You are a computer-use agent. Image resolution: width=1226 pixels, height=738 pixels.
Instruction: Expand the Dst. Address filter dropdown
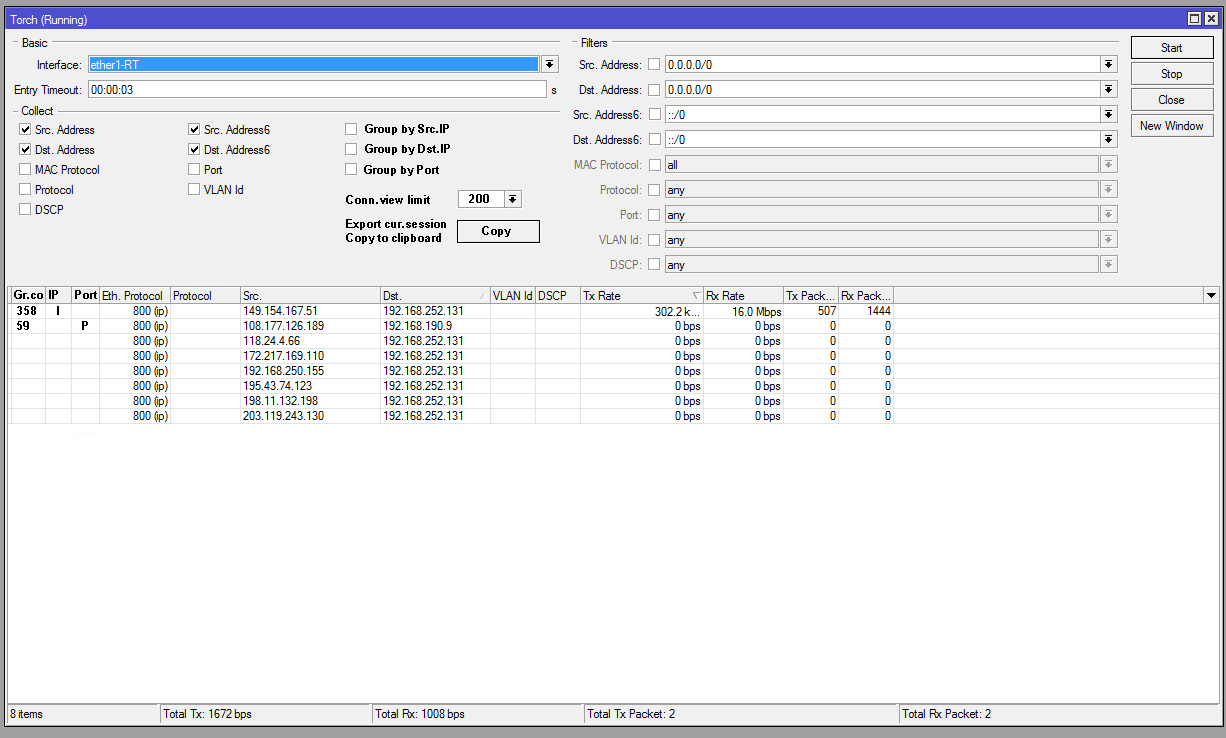coord(1108,89)
